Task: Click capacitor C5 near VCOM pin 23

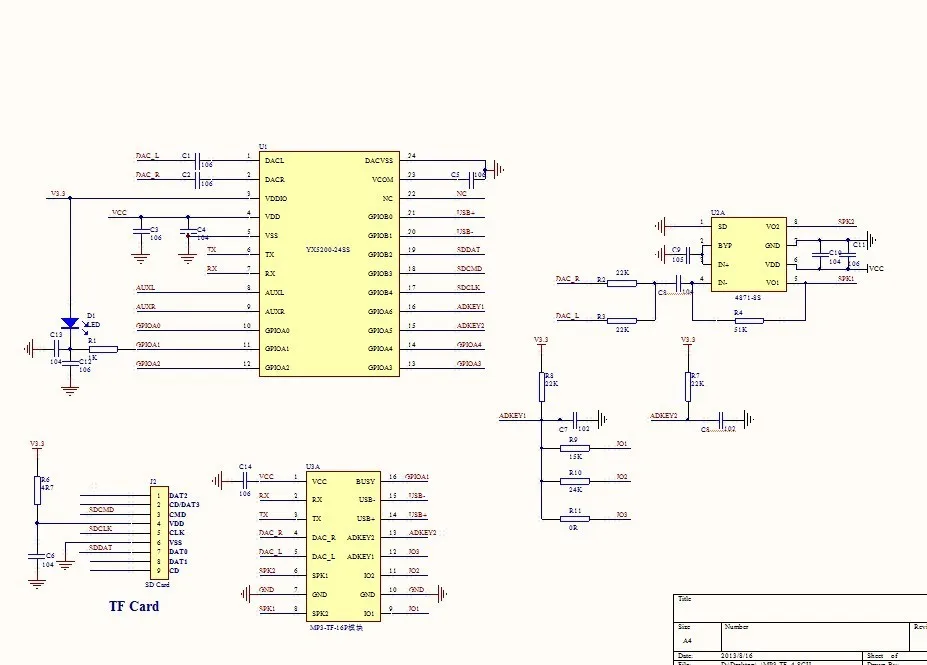Action: (471, 180)
